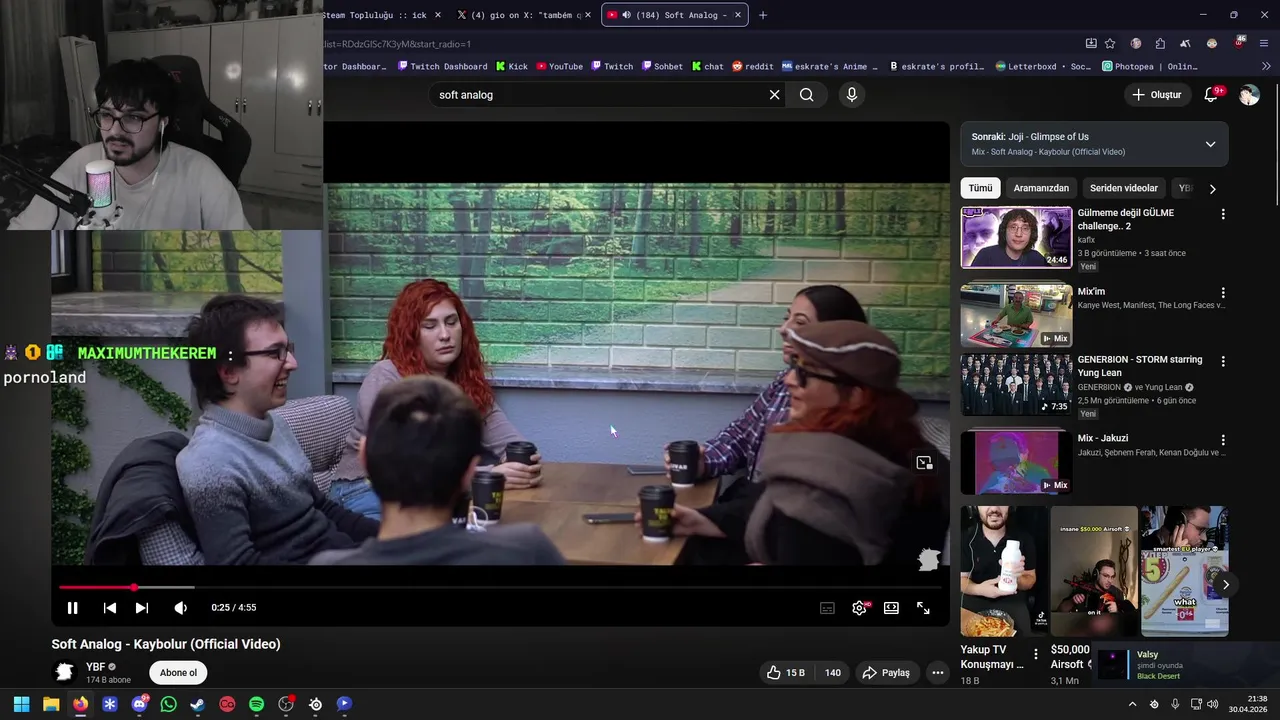This screenshot has width=1280, height=720.
Task: Open Twitch Dashboard bookmark
Action: pos(442,66)
